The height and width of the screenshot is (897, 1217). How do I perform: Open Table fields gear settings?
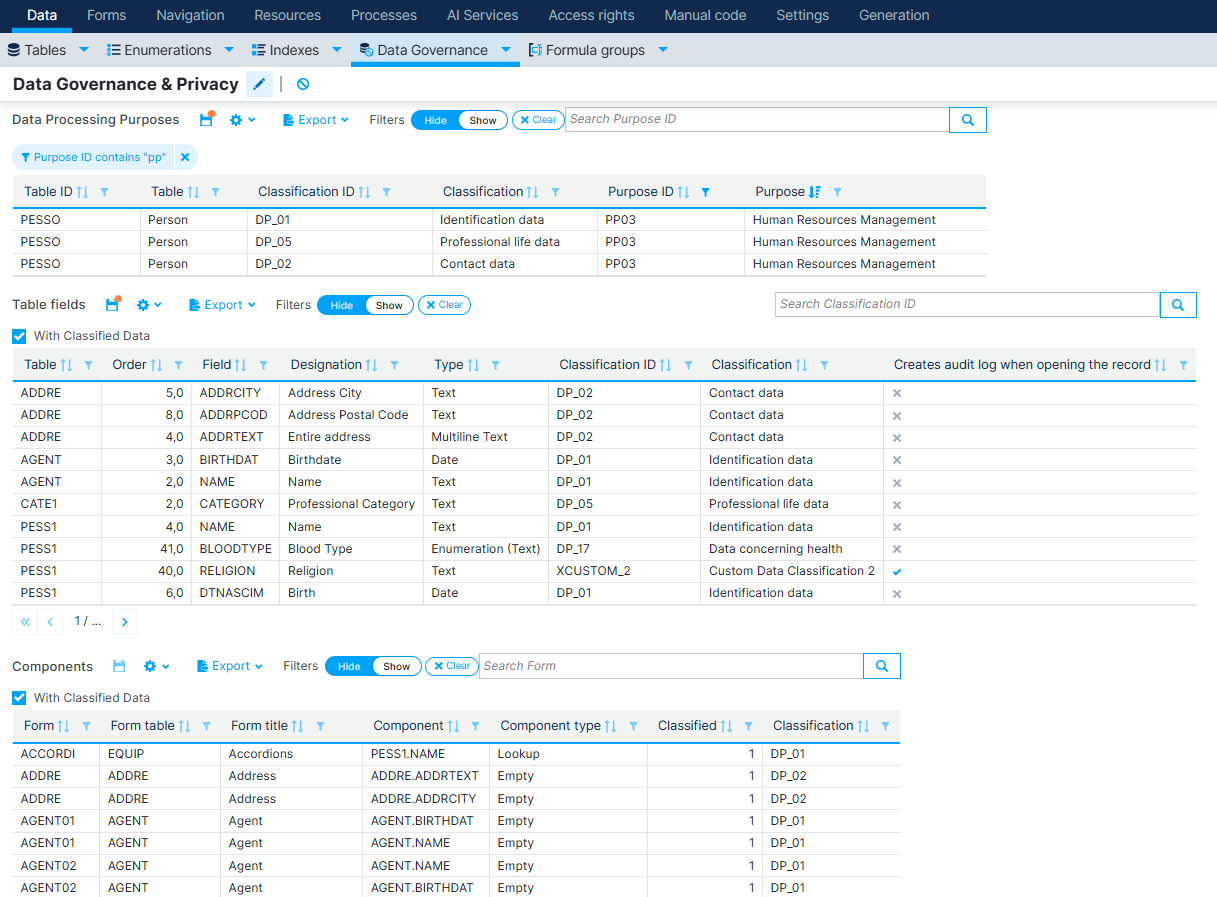[x=149, y=305]
